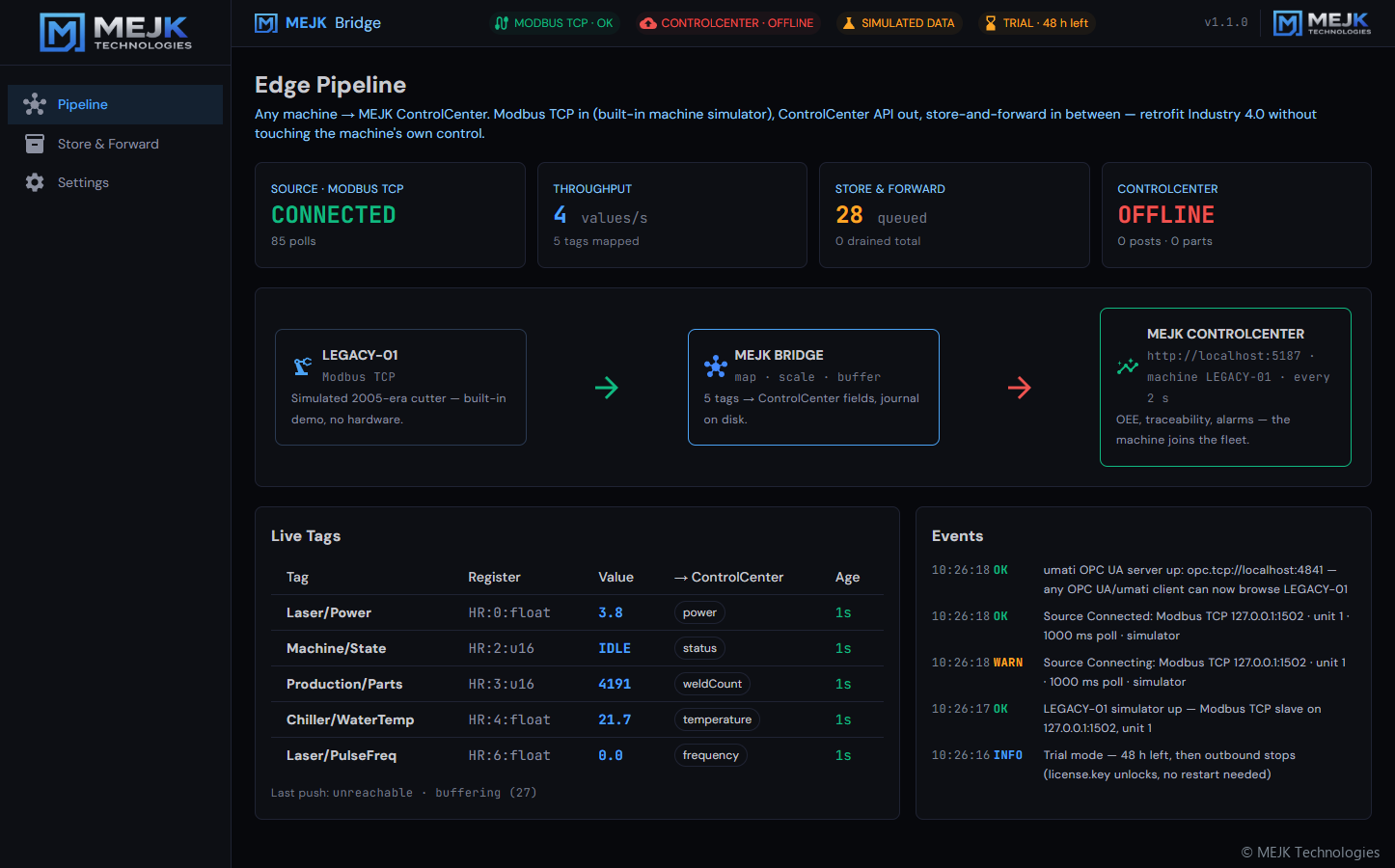Click the LEGACY-01 robot arm icon
Viewport: 1395px width, 868px height.
302,366
